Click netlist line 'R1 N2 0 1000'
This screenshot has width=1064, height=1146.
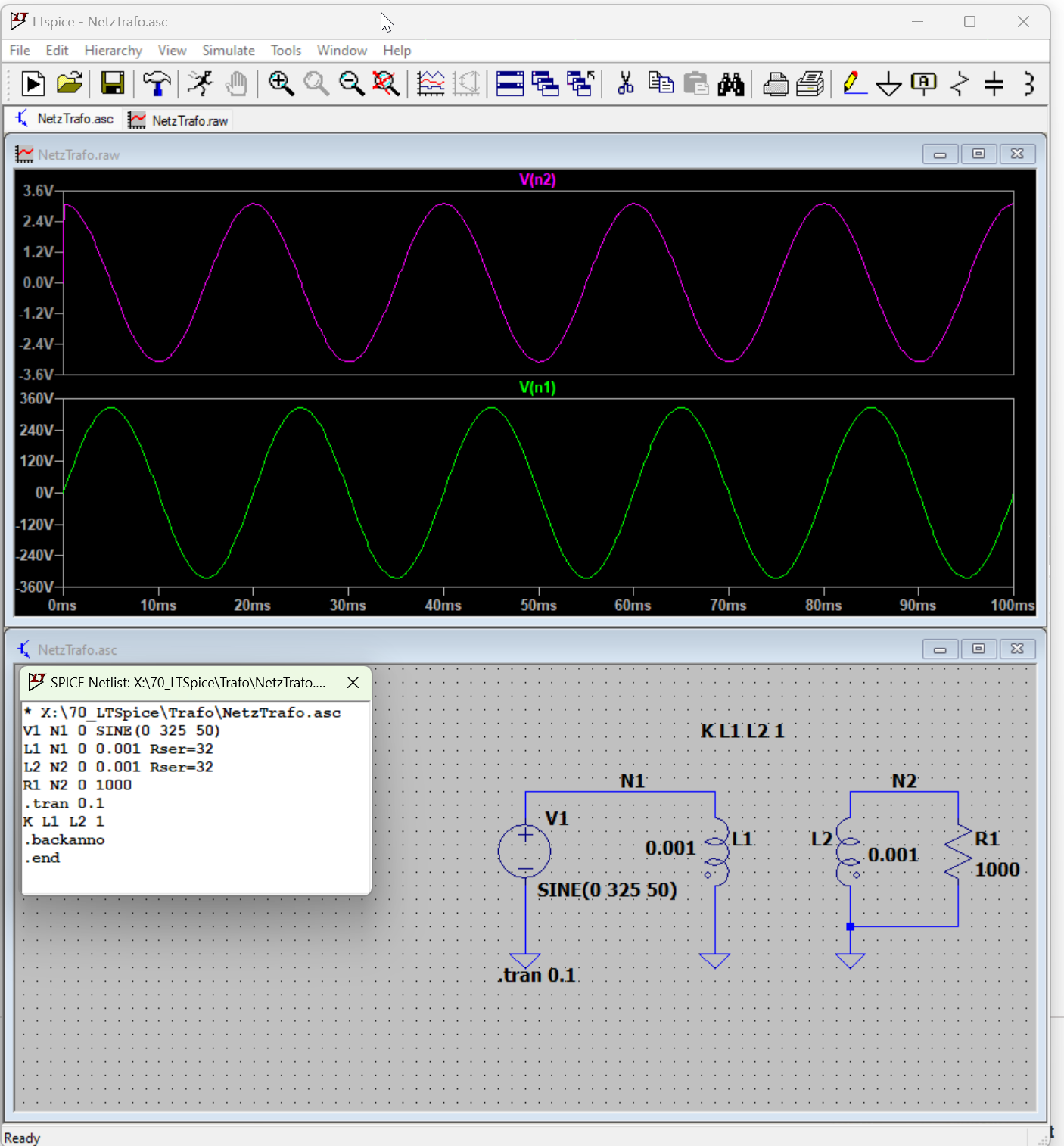pos(77,785)
